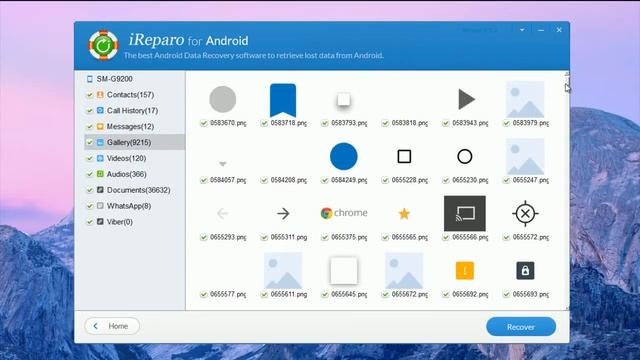This screenshot has height=360, width=640.
Task: Uncheck the Videos checkbox
Action: (x=89, y=158)
